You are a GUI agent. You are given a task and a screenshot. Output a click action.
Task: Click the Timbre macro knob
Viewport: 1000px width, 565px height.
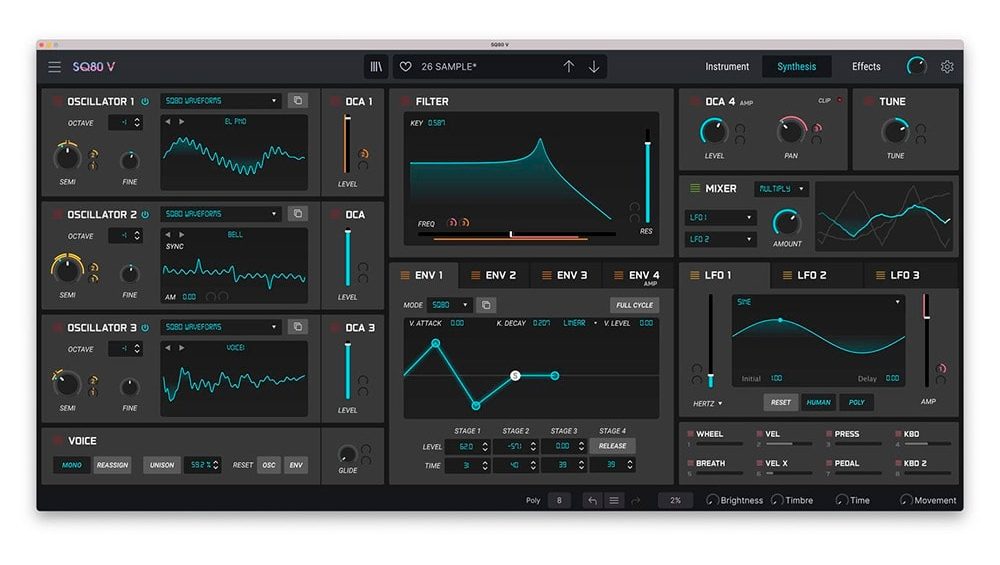click(x=777, y=500)
